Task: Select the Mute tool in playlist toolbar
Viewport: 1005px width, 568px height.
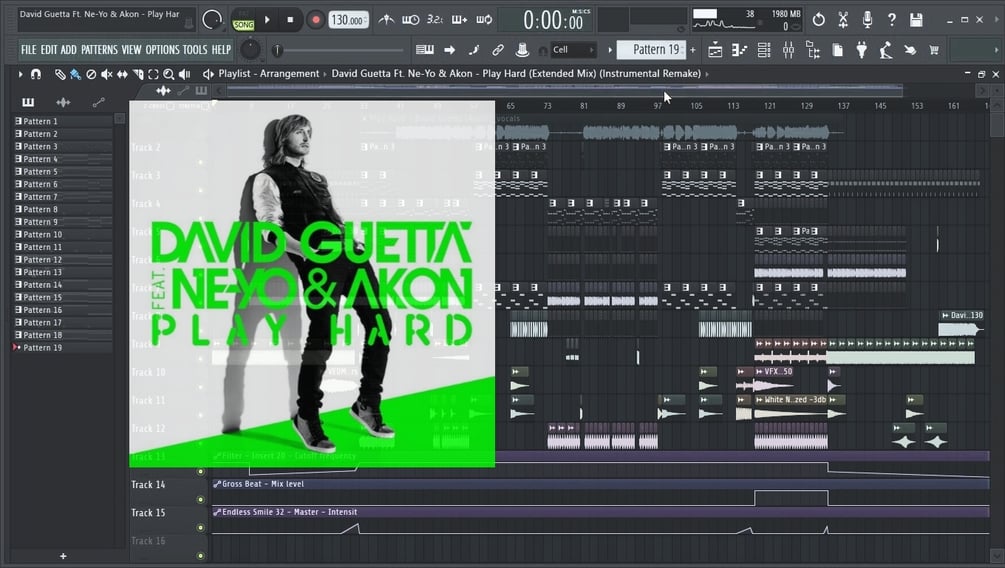Action: 106,74
